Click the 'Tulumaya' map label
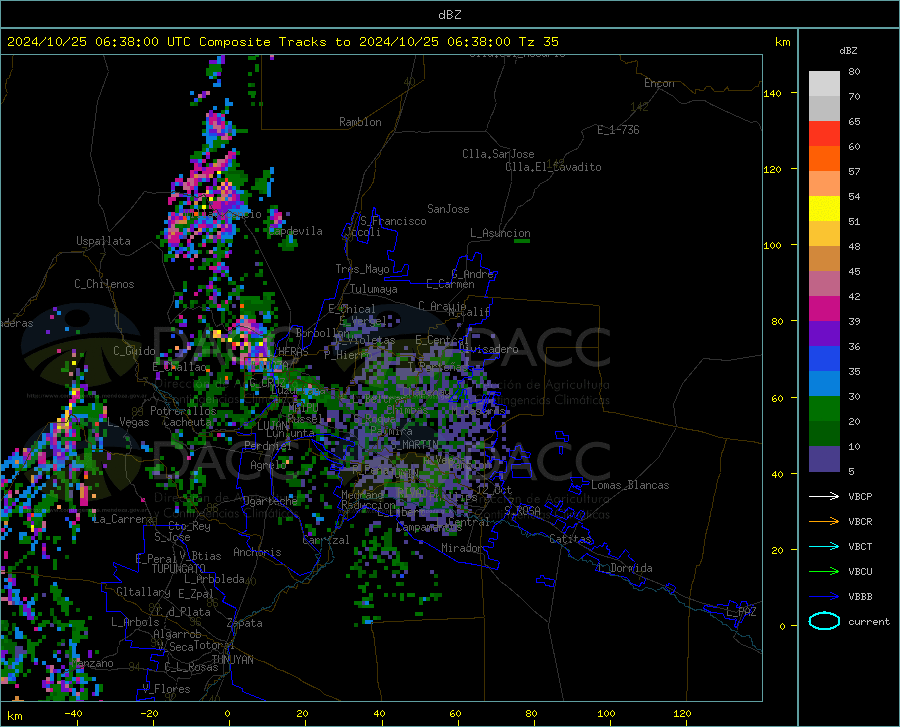The width and height of the screenshot is (900, 727). pos(374,289)
